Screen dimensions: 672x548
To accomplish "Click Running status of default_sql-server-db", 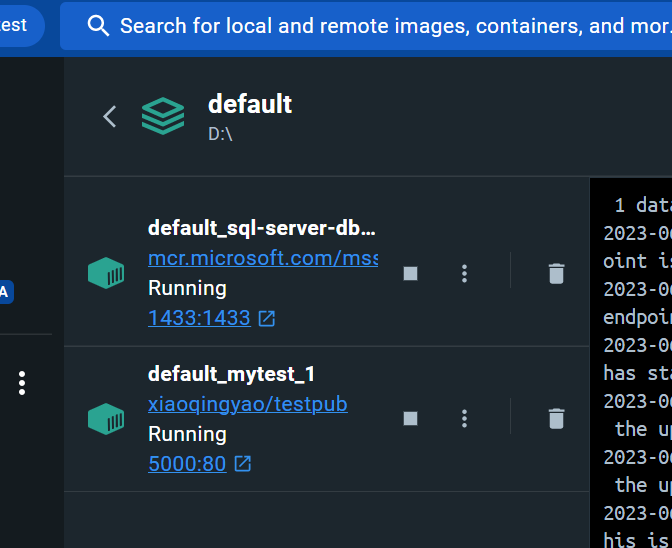I will tap(187, 288).
